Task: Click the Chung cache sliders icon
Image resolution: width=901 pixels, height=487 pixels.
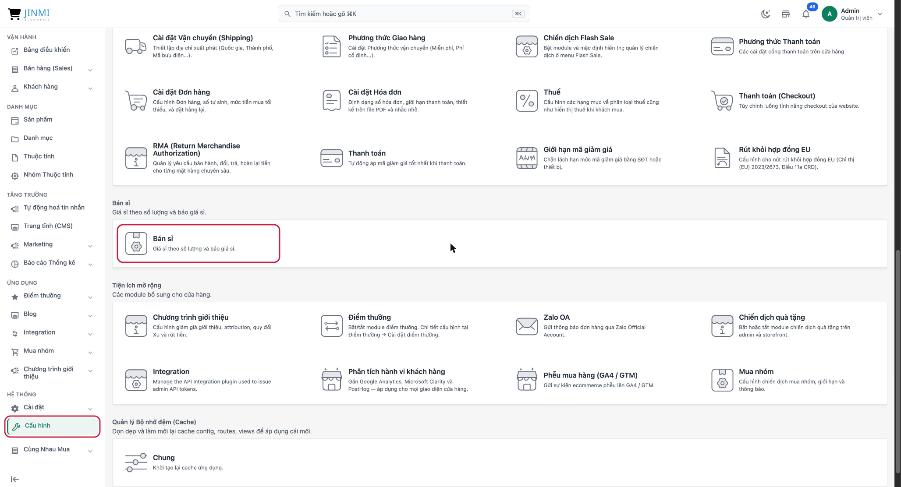Action: tap(136, 462)
